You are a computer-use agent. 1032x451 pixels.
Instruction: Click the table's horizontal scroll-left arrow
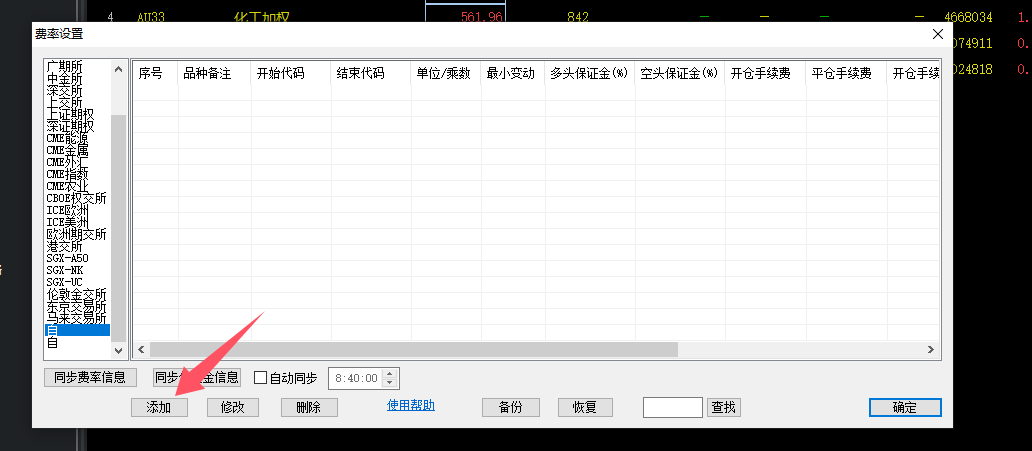[140, 350]
